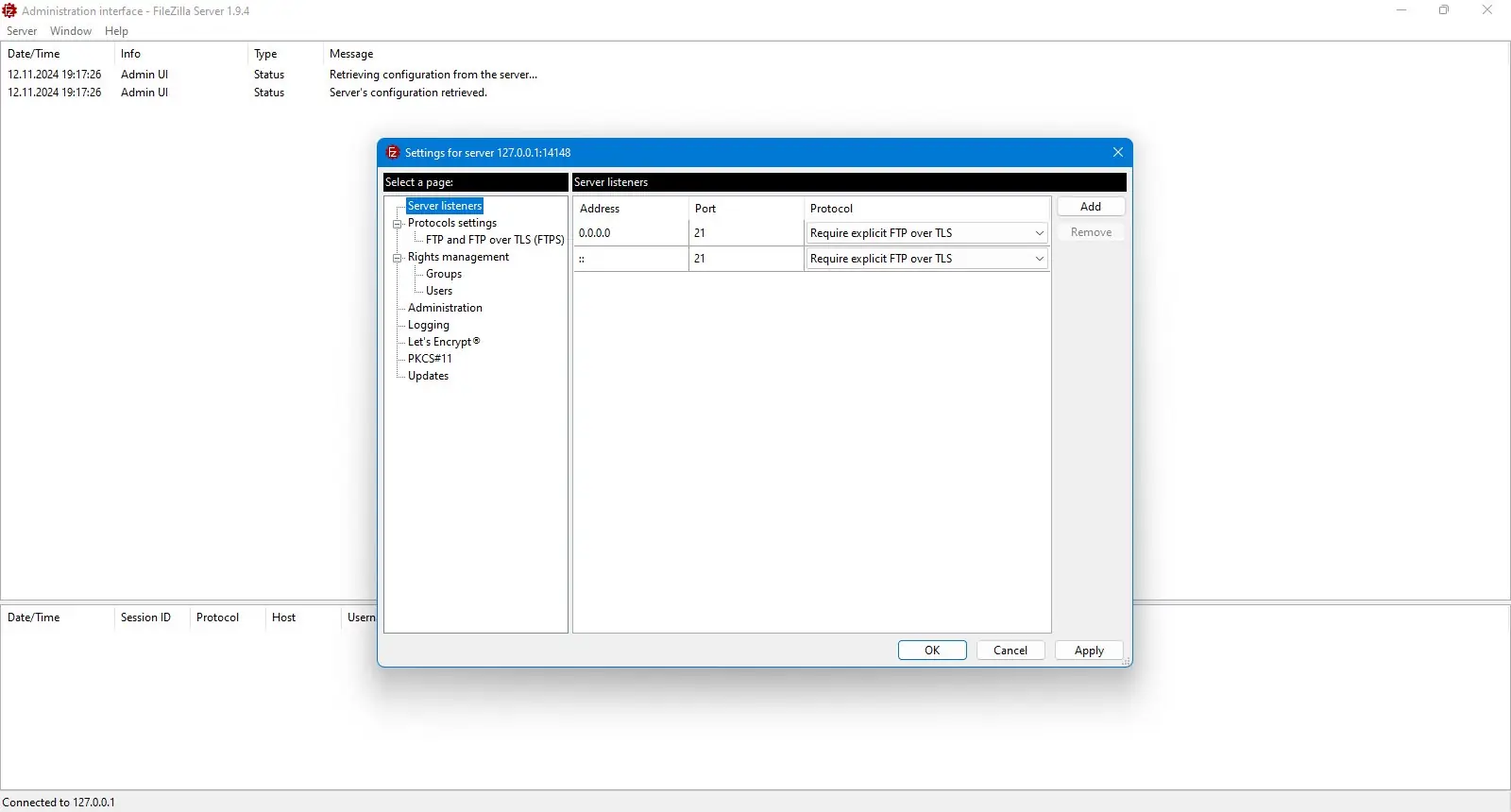Click the 0.0.0.0 address cell
Viewport: 1511px width, 812px height.
coord(631,233)
